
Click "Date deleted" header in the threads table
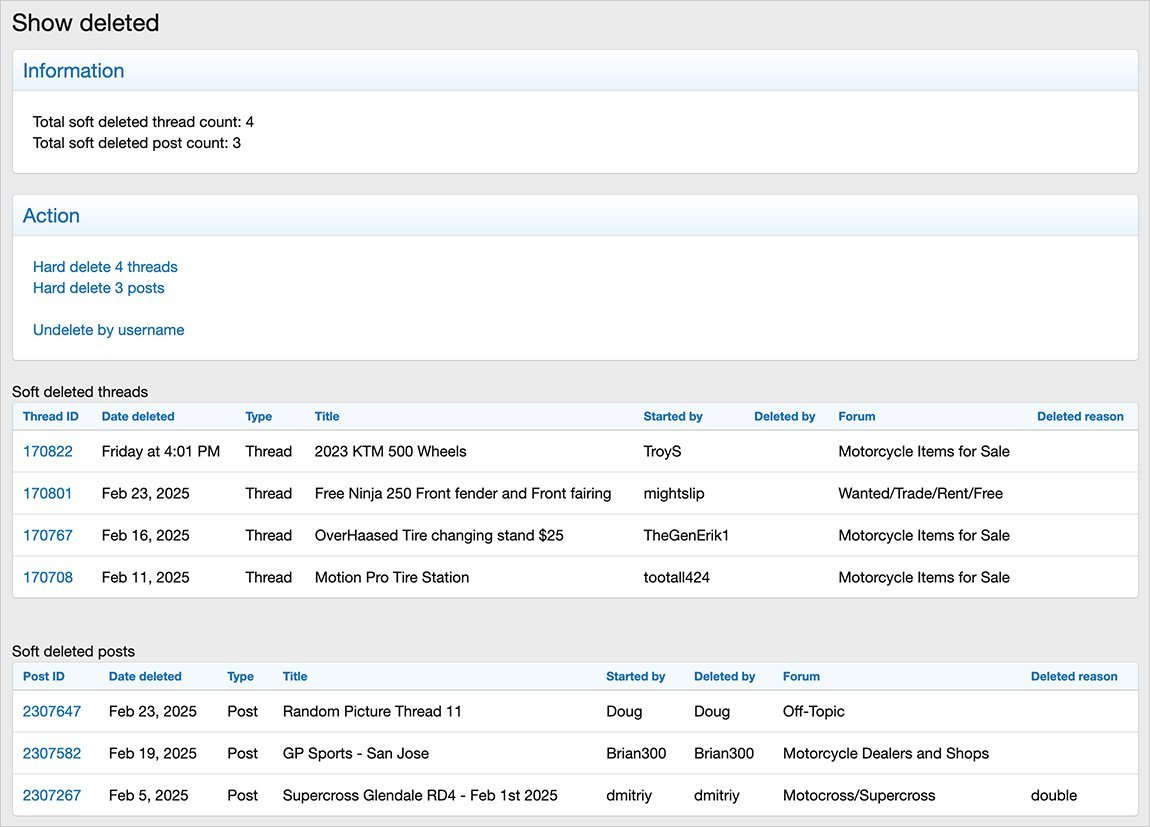pos(138,416)
